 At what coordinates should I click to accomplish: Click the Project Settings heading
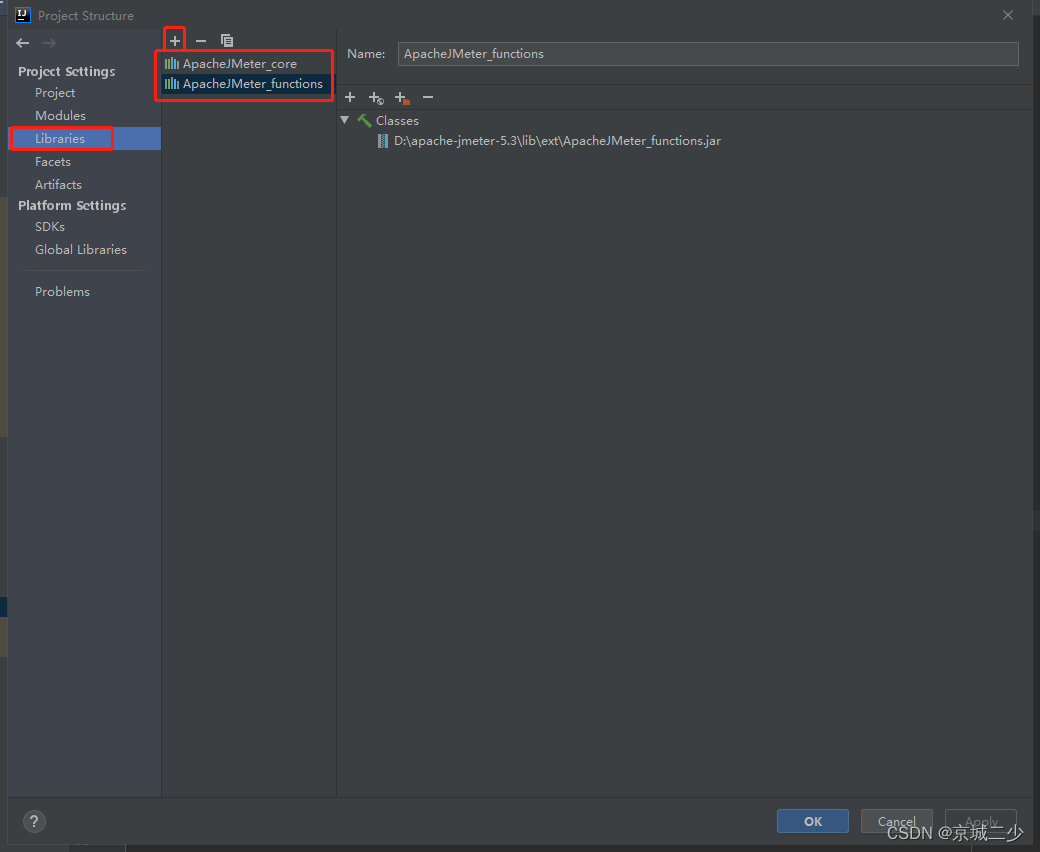pyautogui.click(x=66, y=72)
